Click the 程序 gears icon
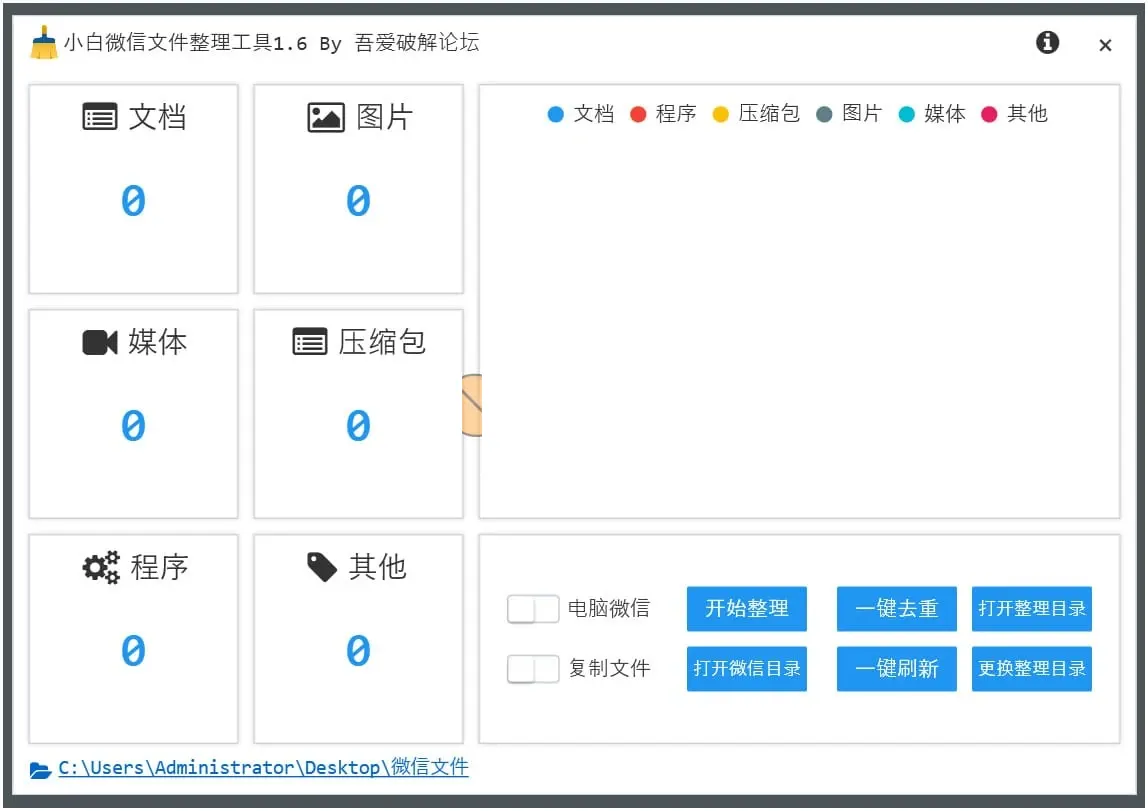Image resolution: width=1148 pixels, height=811 pixels. click(x=100, y=568)
